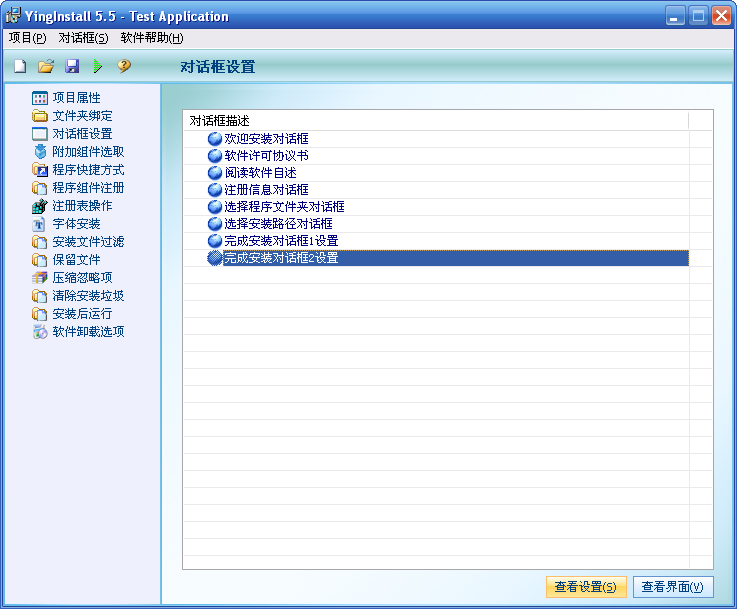Click the New project toolbar icon
Viewport: 737px width, 609px height.
pyautogui.click(x=20, y=66)
